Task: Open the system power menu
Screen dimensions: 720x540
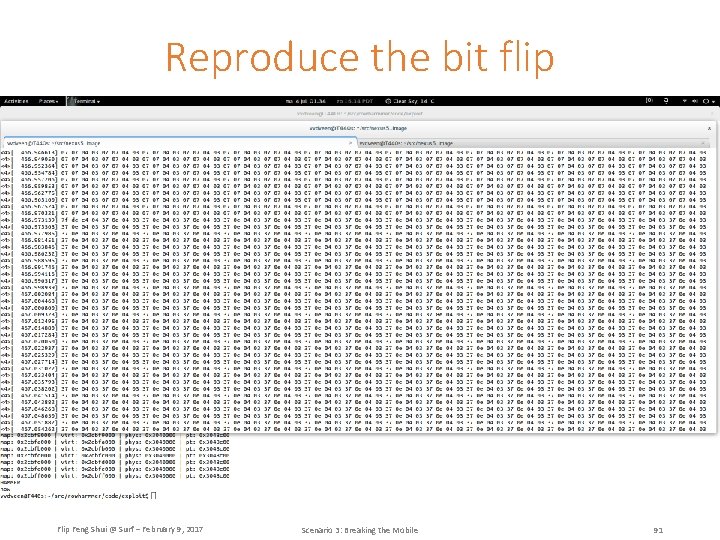Action: point(708,101)
